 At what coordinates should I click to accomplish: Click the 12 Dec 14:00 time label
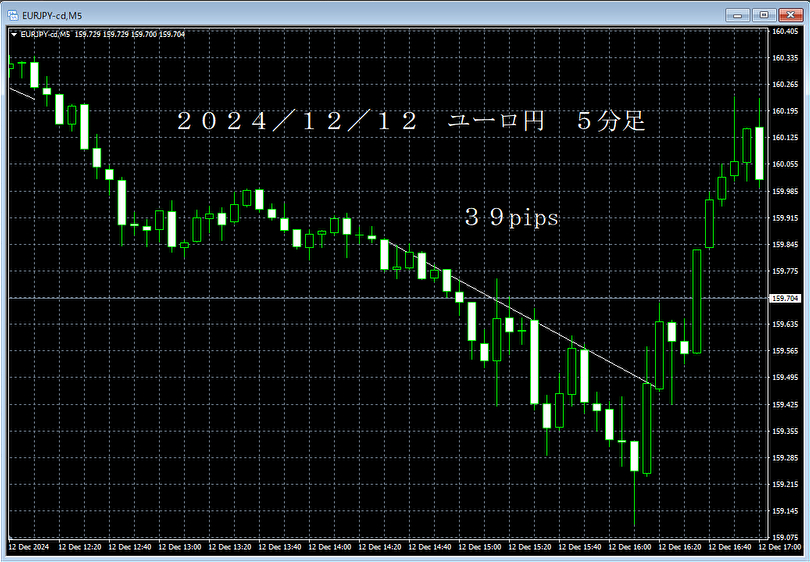330,547
